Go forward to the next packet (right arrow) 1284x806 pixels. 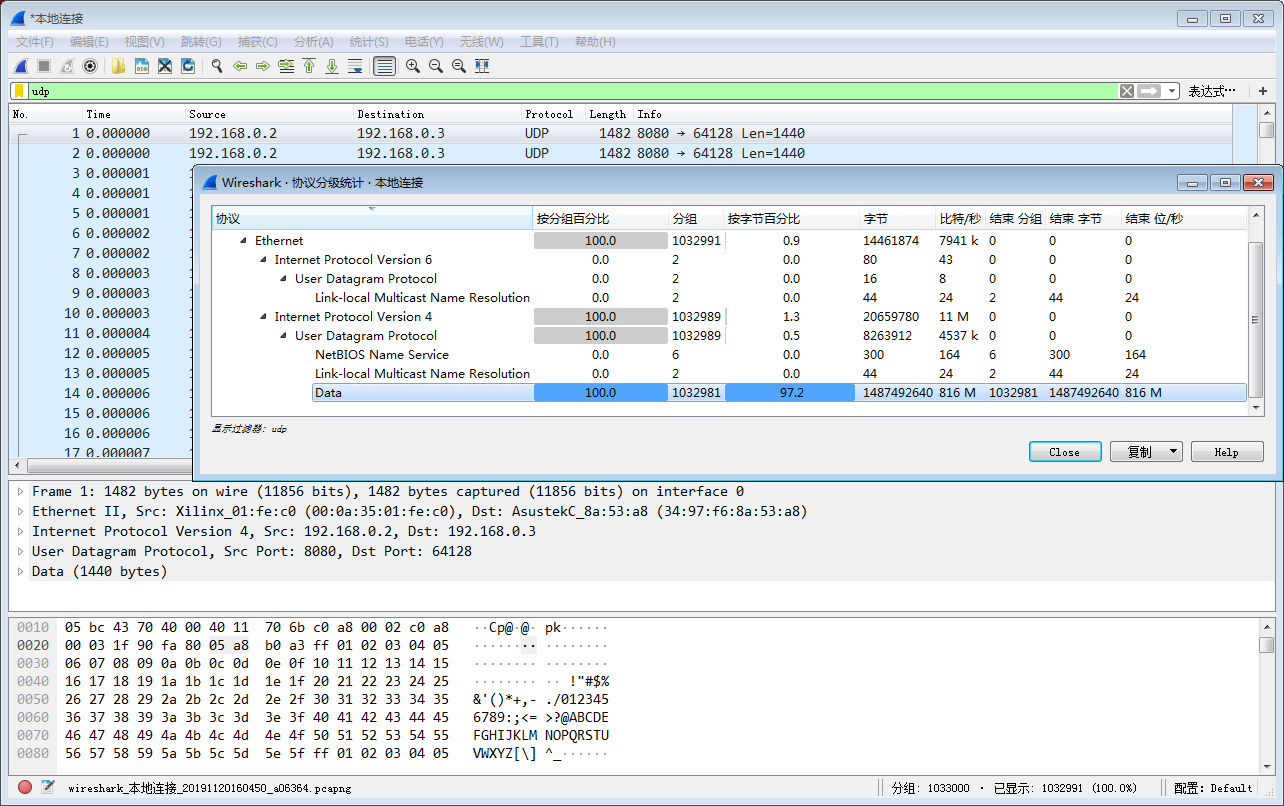coord(263,66)
